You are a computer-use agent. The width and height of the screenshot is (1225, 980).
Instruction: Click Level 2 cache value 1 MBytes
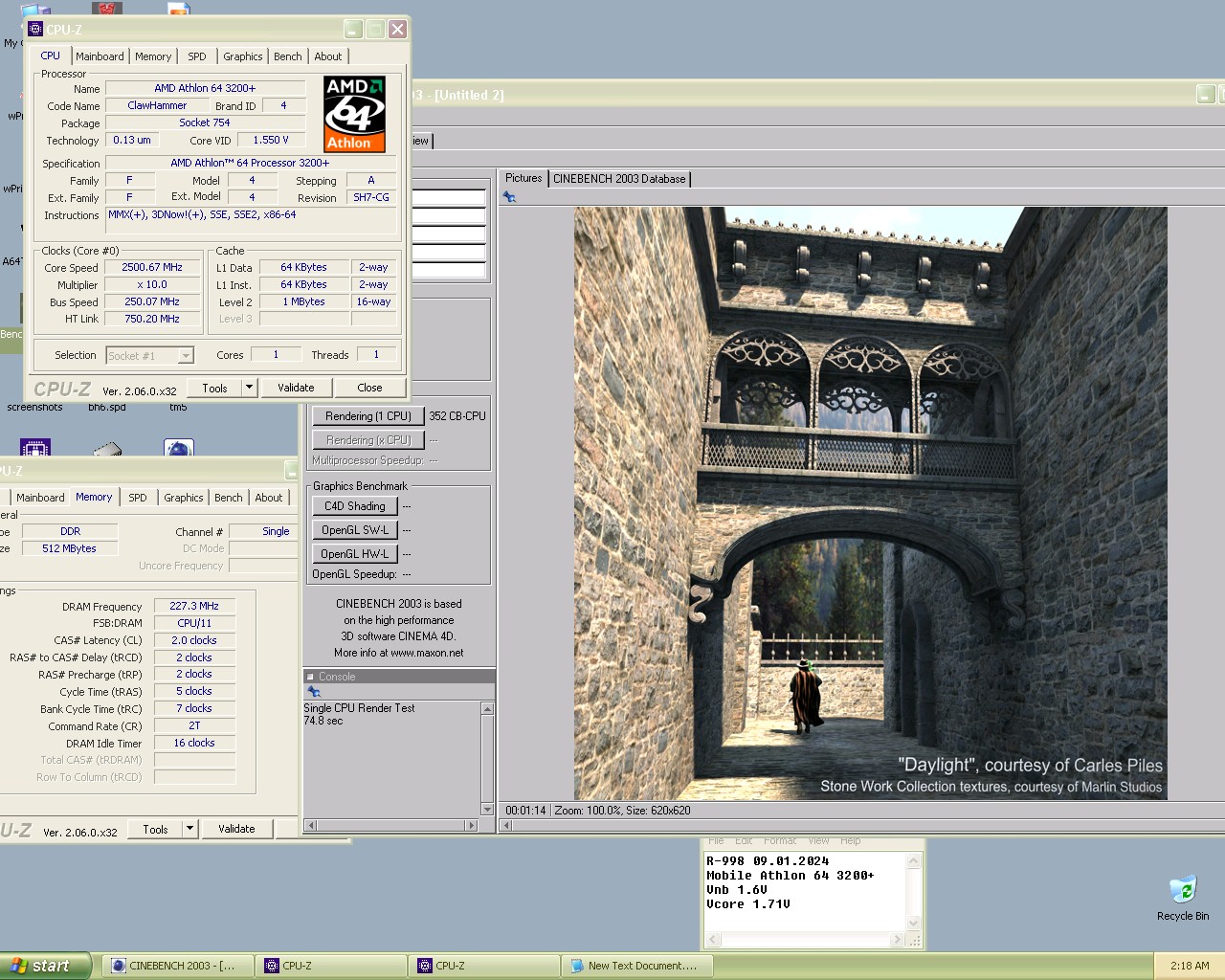[303, 301]
